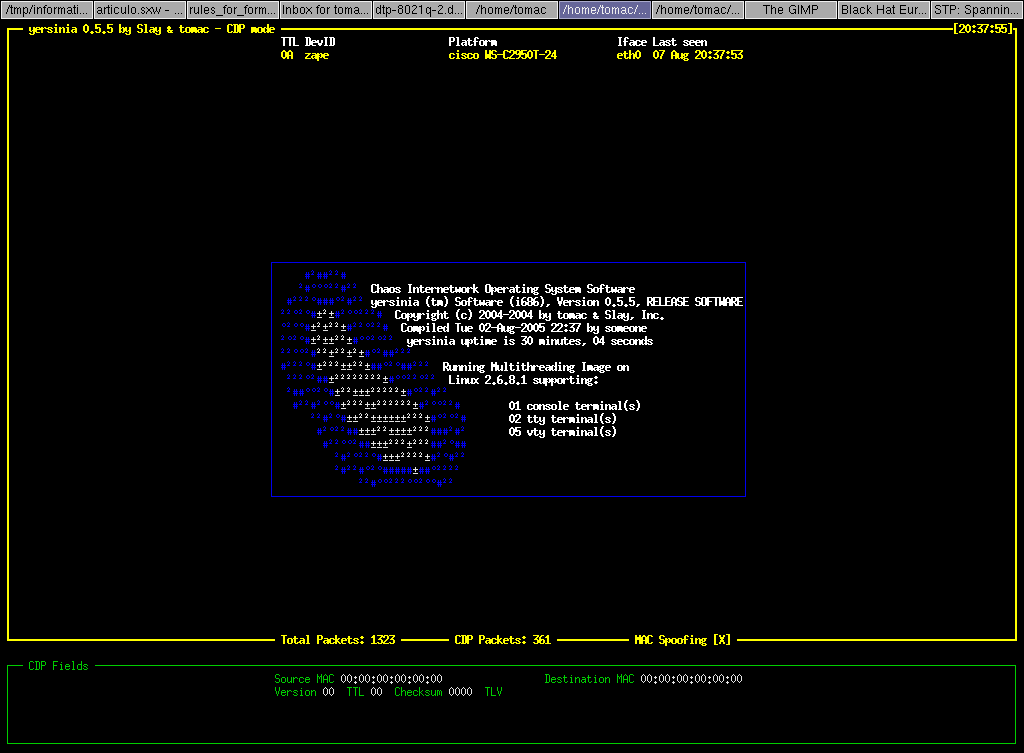This screenshot has width=1024, height=753.
Task: Open the articulo.sxw tab
Action: [139, 10]
